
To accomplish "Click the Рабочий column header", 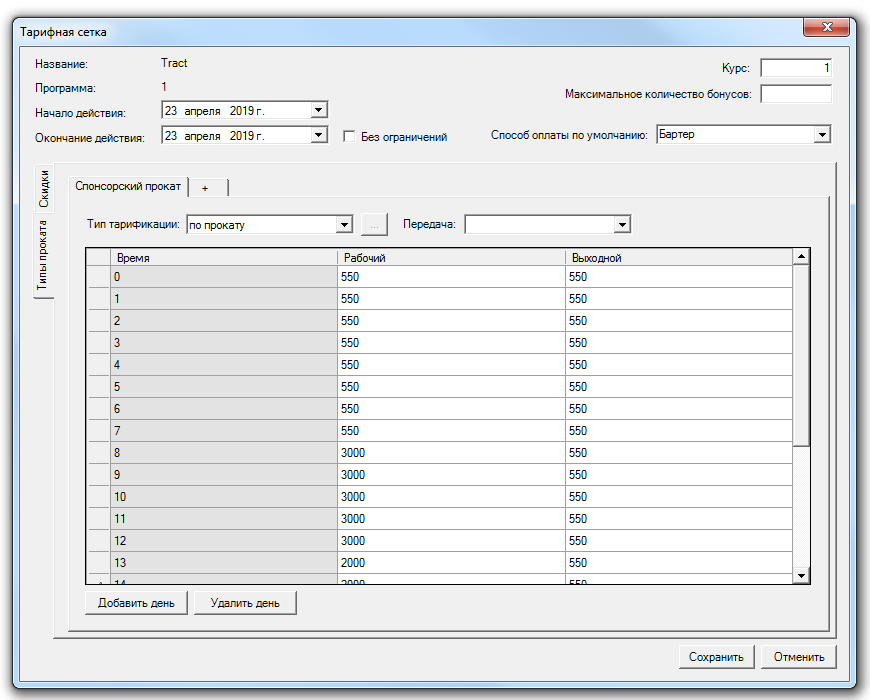I will (451, 257).
